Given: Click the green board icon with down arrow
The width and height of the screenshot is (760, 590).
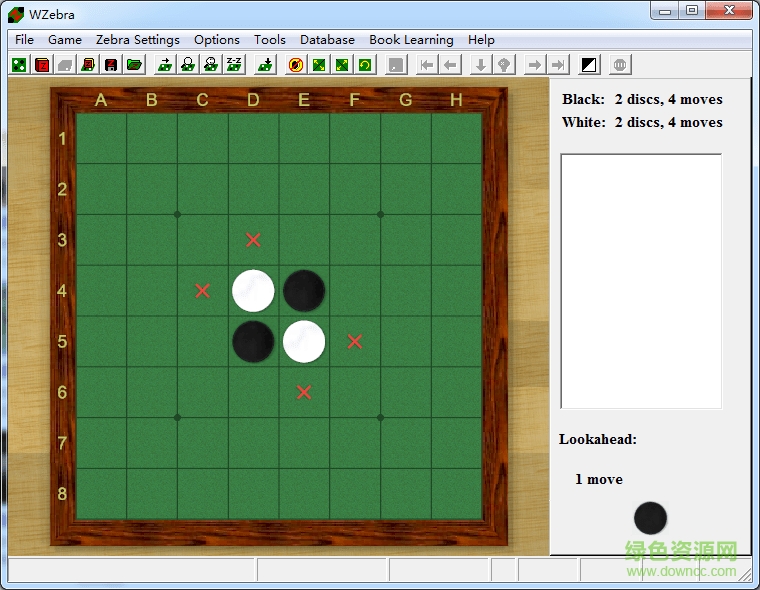Looking at the screenshot, I should [265, 65].
